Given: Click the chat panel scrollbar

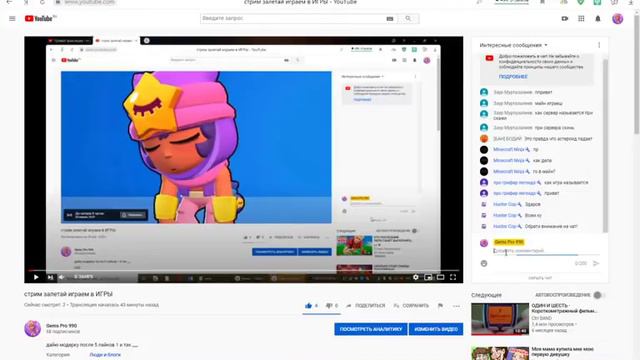Looking at the screenshot, I should click(x=605, y=146).
